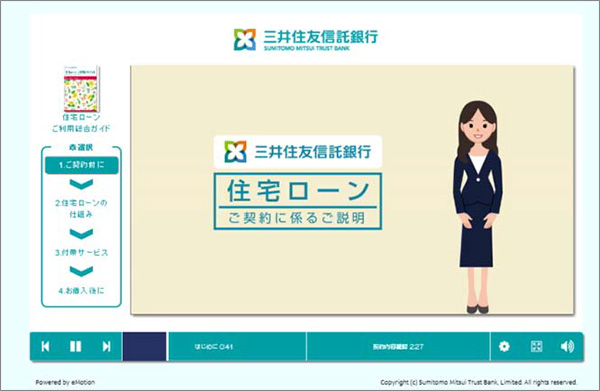Open the 住宅ローン guide booklet thumbnail

click(x=81, y=89)
